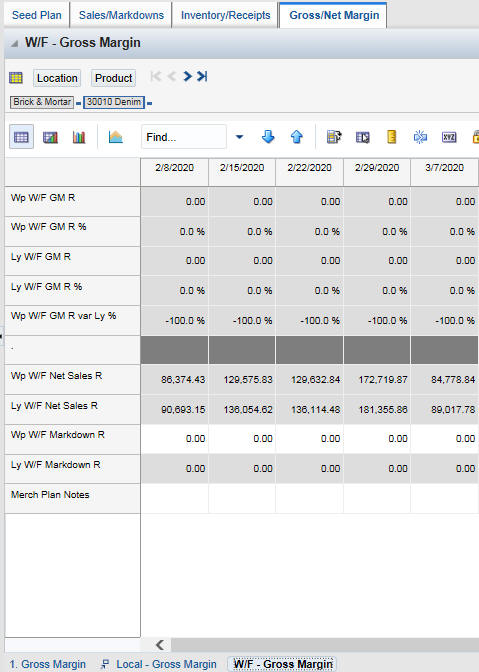479x672 pixels.
Task: Select the 2/29/2020 column header
Action: point(377,172)
